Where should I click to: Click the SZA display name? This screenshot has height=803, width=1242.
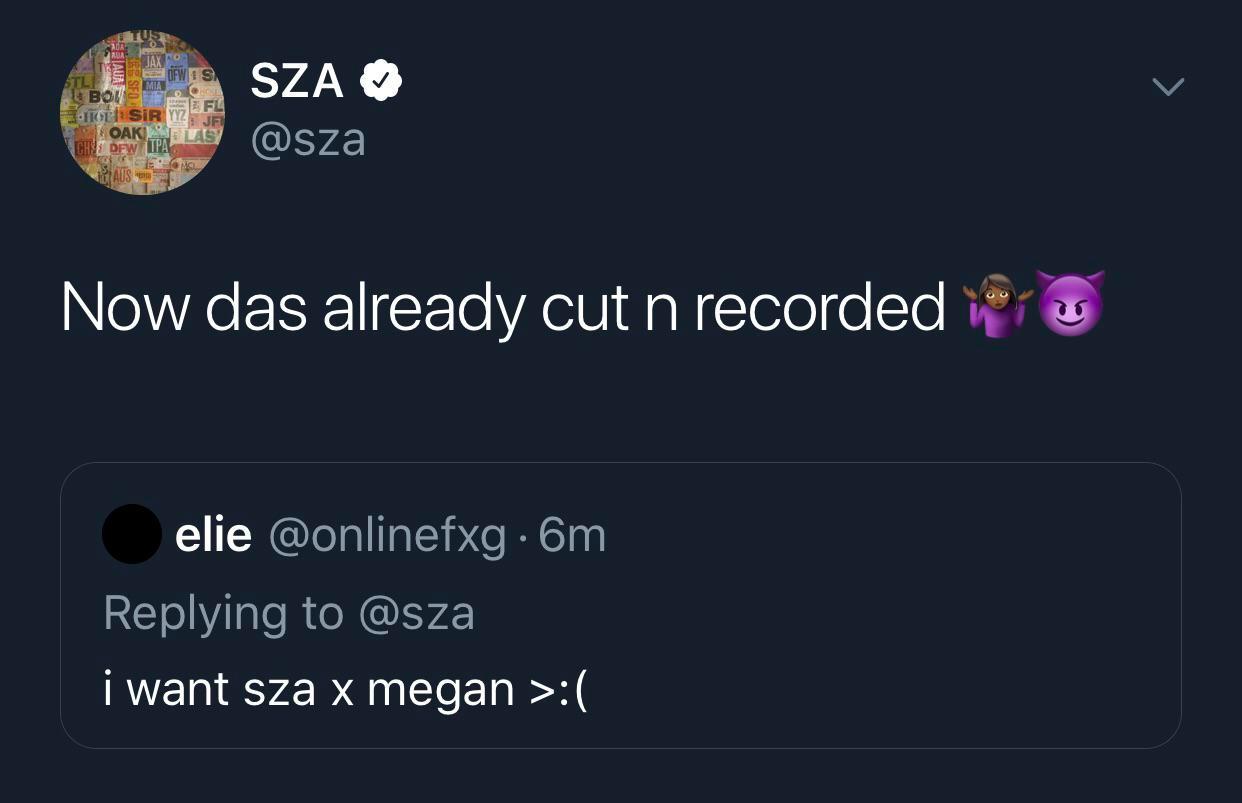click(299, 80)
